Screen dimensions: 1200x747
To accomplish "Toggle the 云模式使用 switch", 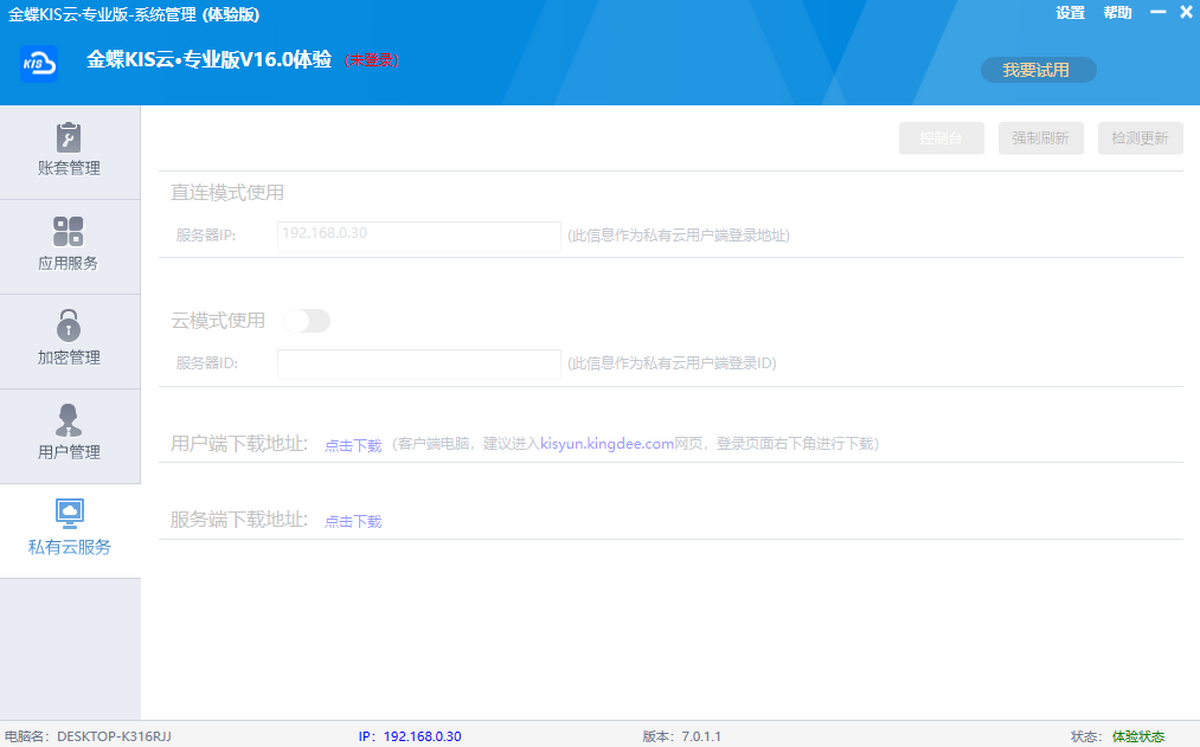I will (306, 321).
